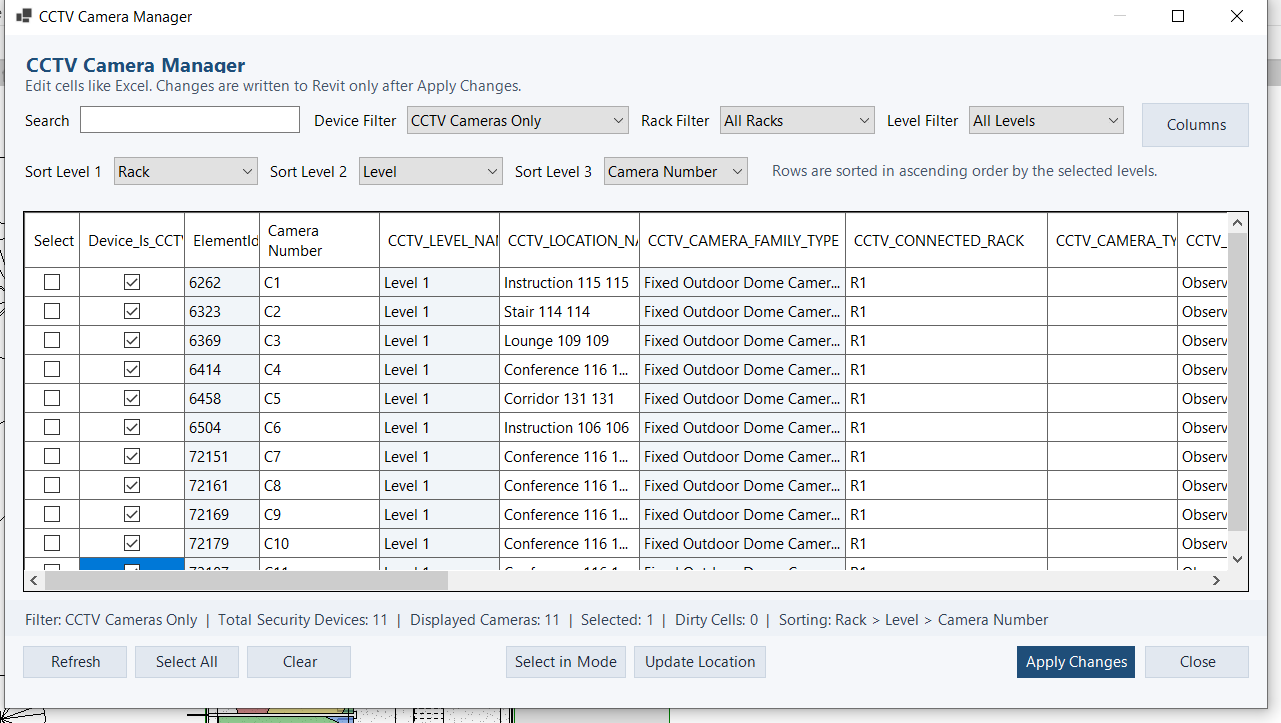Select the cell 'Corridor 131 131'

click(569, 398)
